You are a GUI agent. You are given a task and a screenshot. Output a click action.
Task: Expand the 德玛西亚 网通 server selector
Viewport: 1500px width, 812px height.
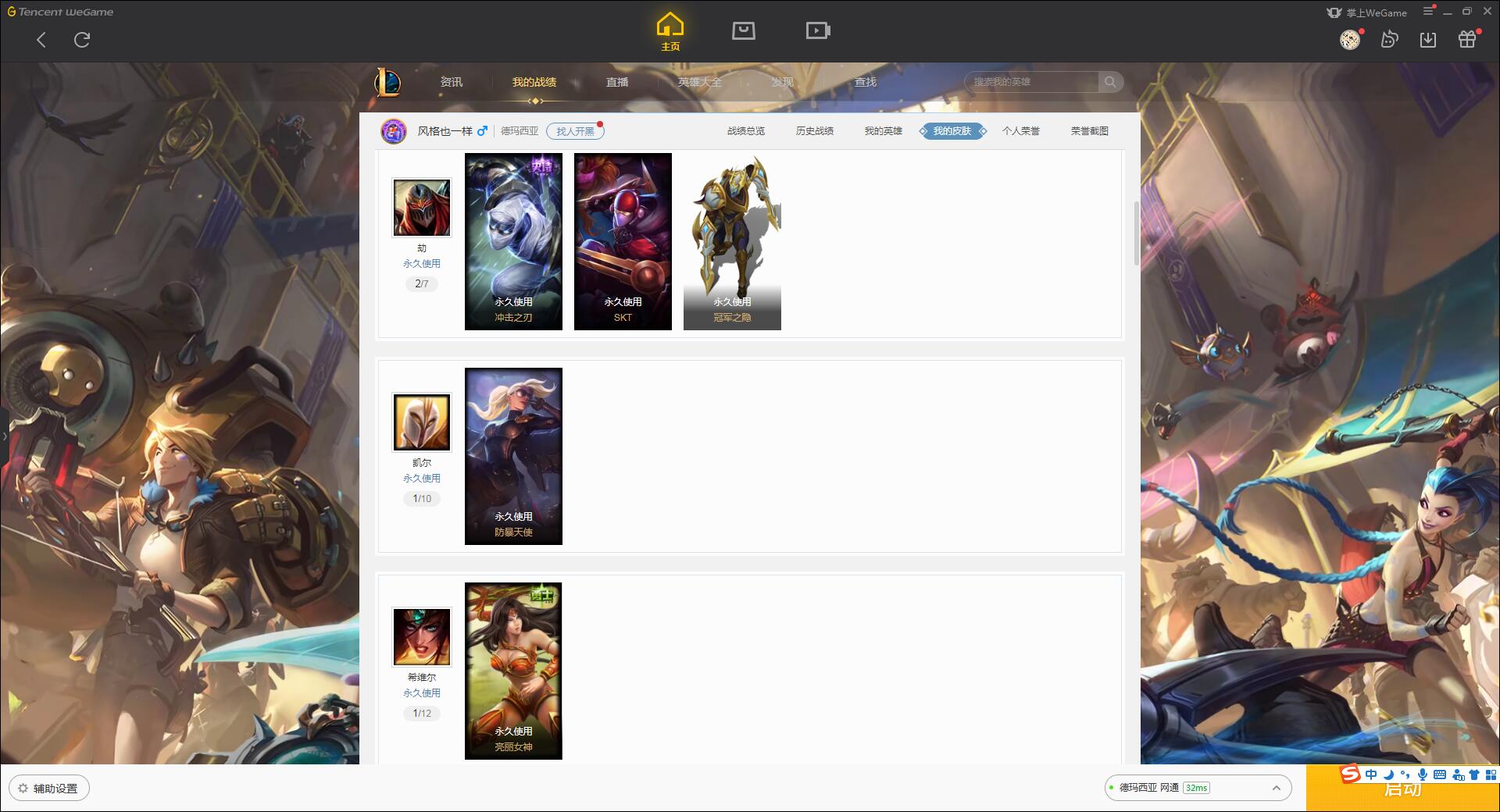tap(1198, 788)
